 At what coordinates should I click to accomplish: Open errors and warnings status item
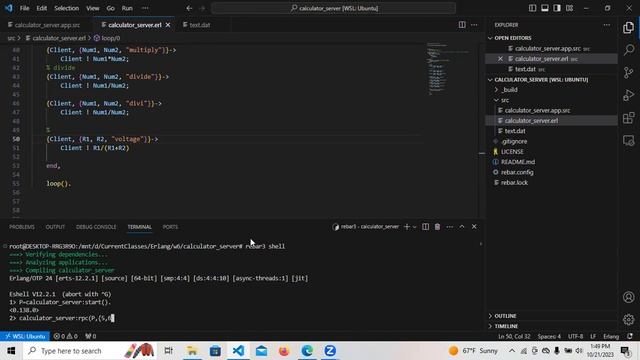[65, 336]
